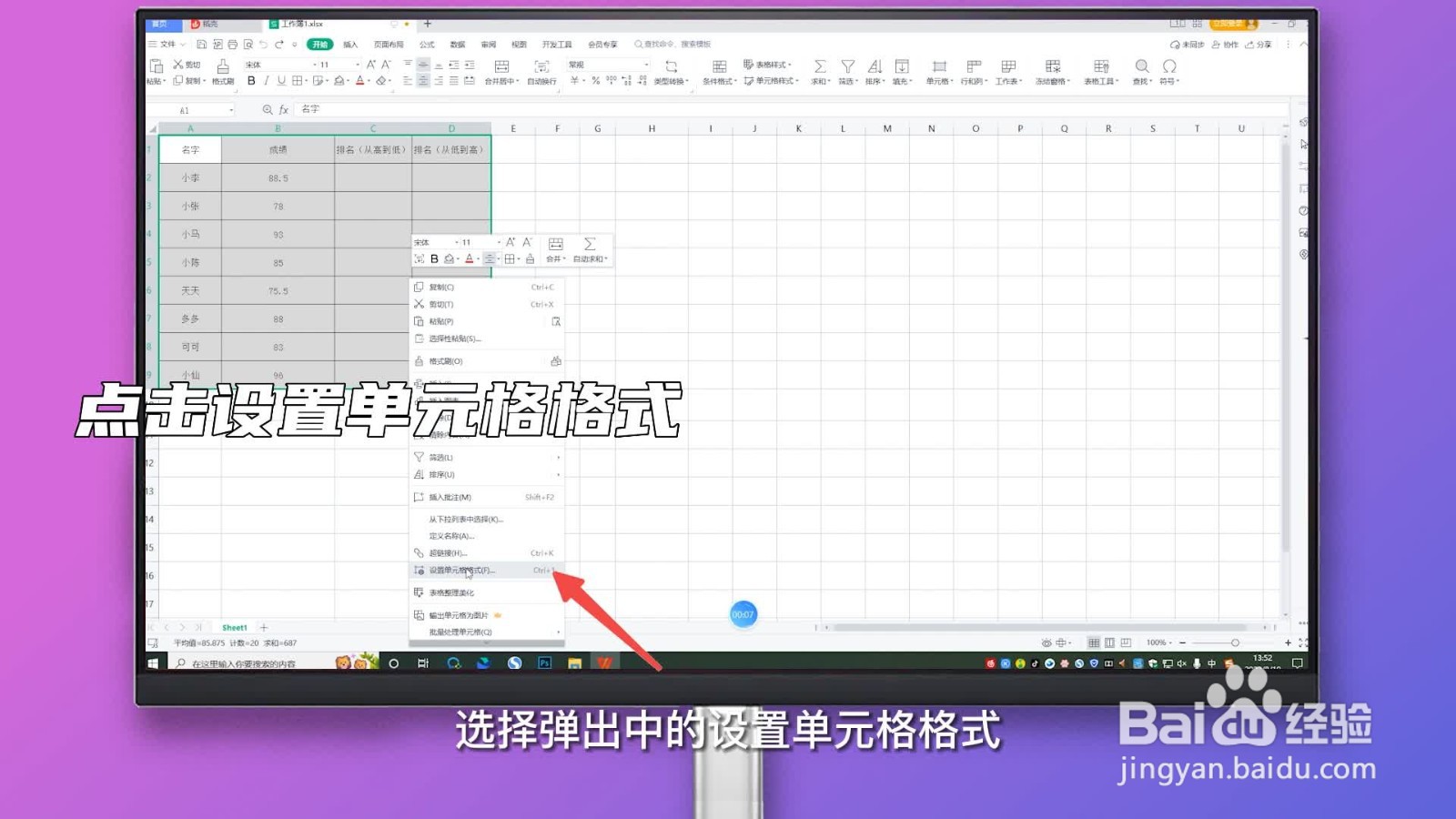1456x819 pixels.
Task: Click the Bold button in the ribbon
Action: (251, 81)
